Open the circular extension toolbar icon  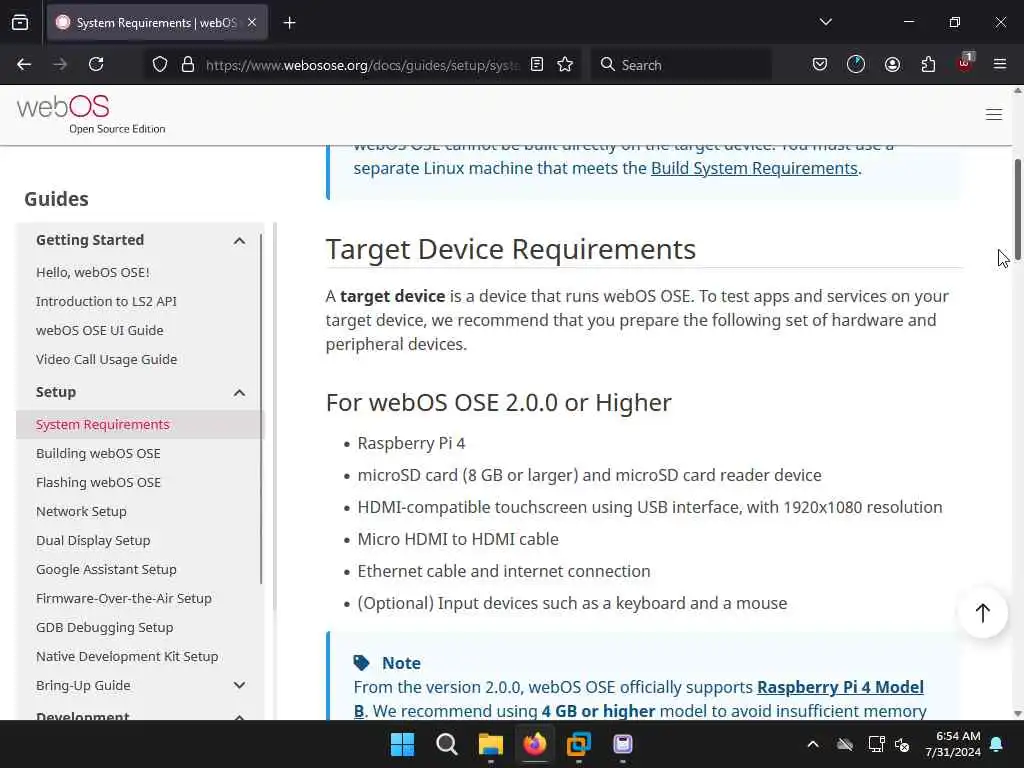(856, 64)
